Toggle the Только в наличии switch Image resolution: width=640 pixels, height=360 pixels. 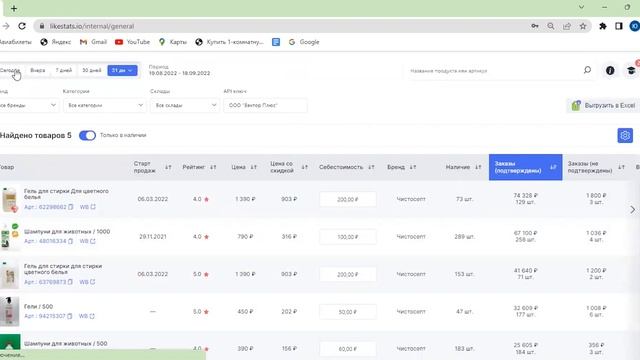[87, 136]
